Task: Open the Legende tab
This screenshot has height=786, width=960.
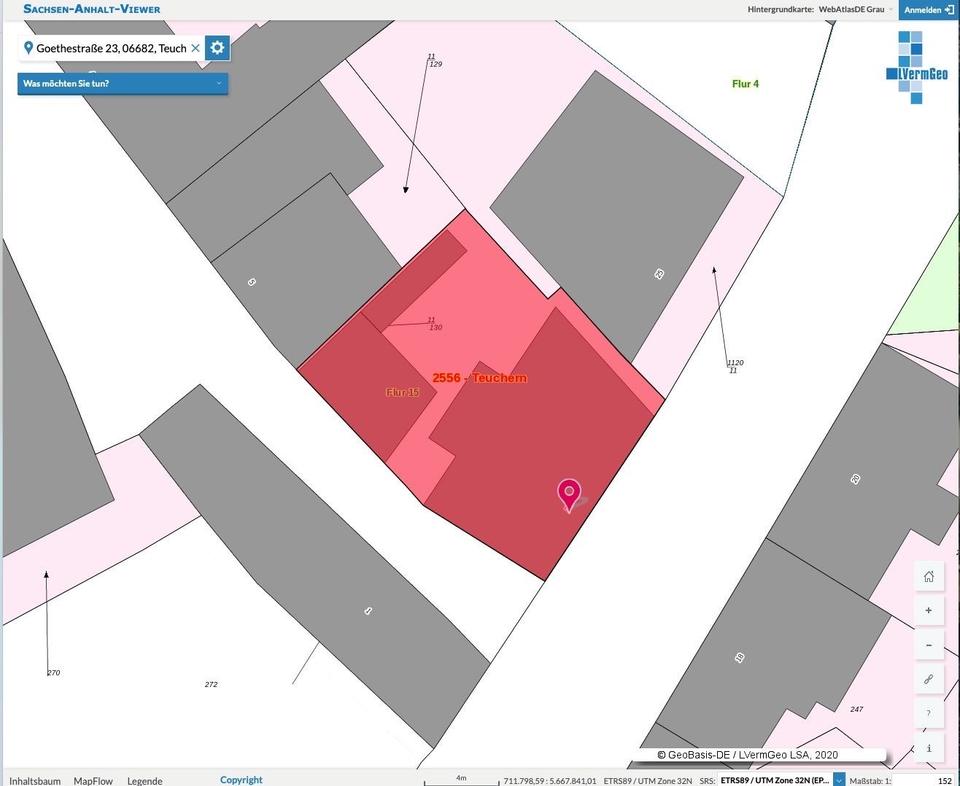Action: 144,780
